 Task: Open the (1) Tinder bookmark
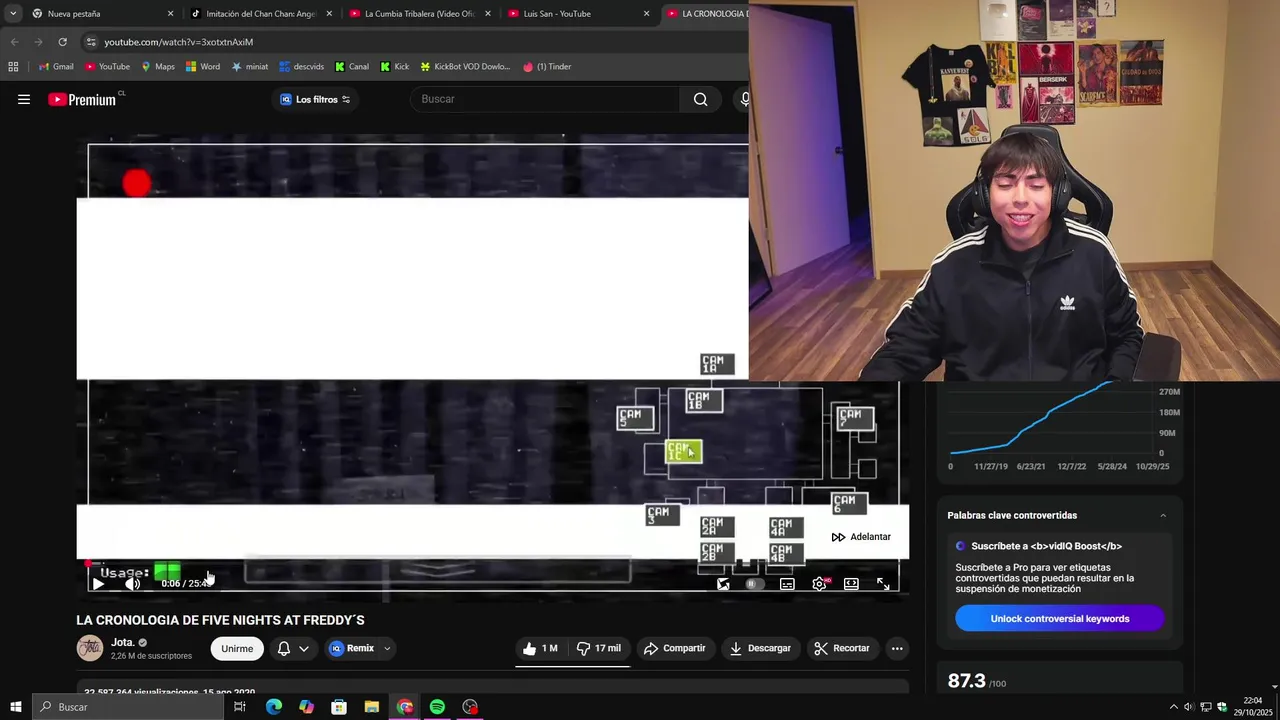[547, 67]
